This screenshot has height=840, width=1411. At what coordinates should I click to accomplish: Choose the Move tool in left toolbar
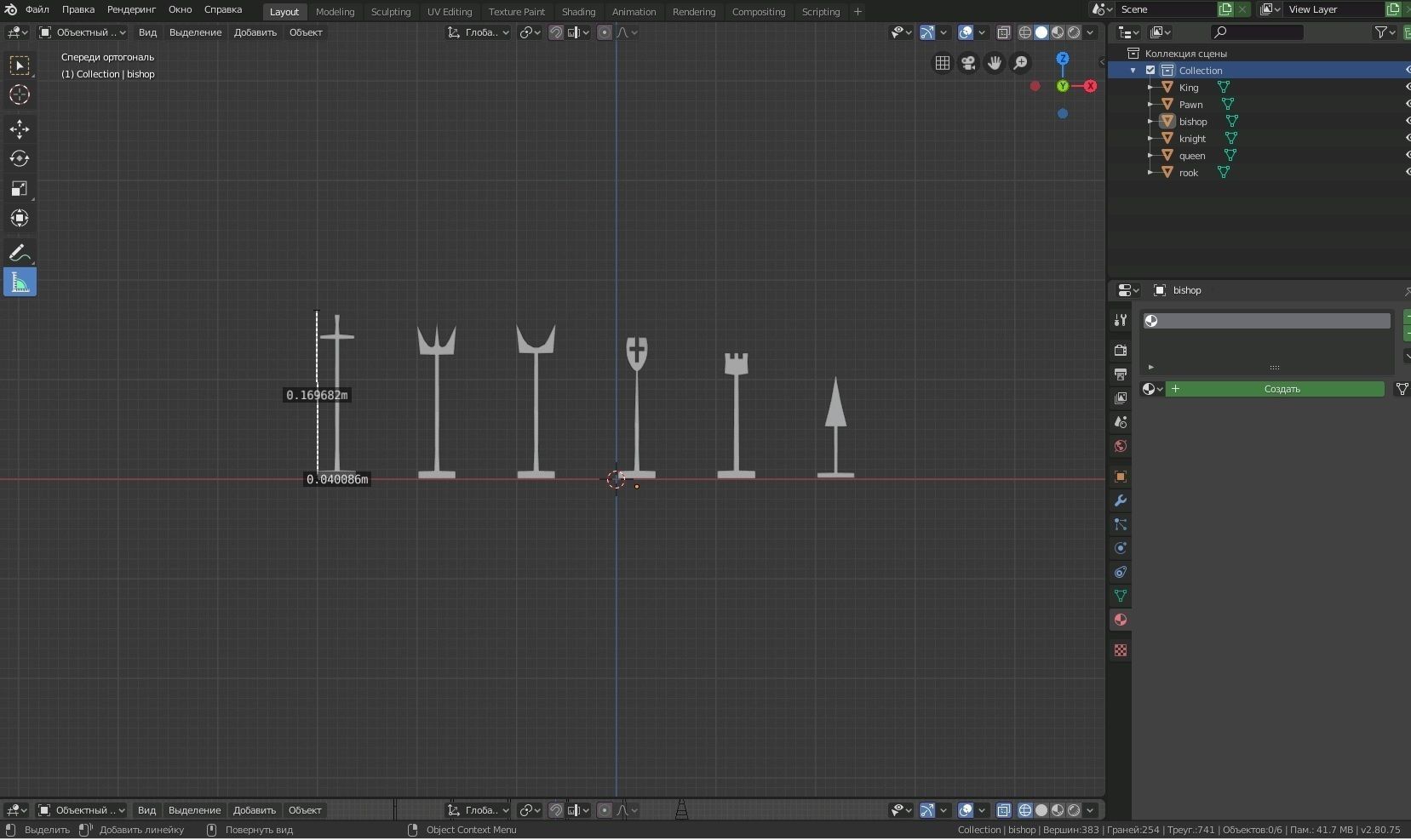point(20,129)
